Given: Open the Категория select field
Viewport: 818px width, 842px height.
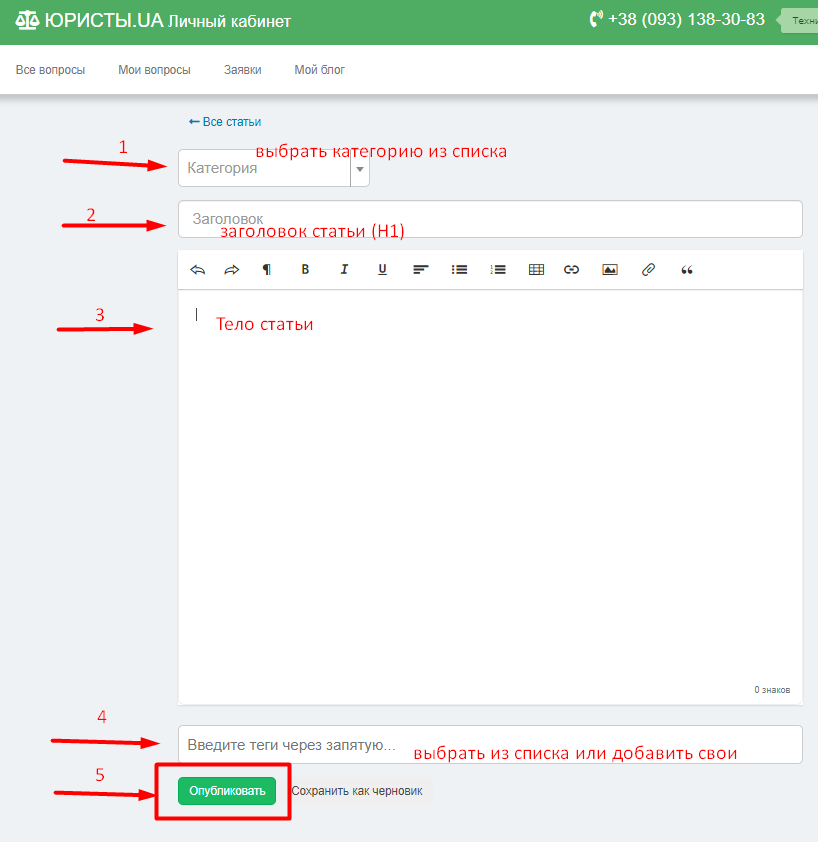Looking at the screenshot, I should tap(274, 168).
